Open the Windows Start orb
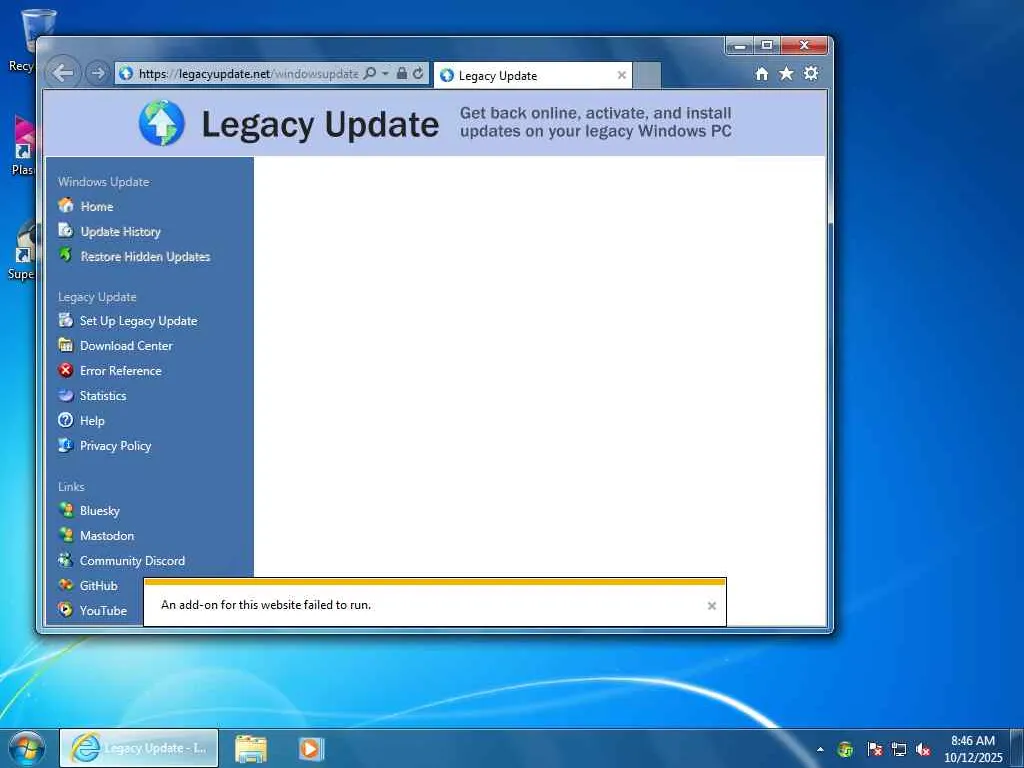The width and height of the screenshot is (1024, 768). [27, 748]
